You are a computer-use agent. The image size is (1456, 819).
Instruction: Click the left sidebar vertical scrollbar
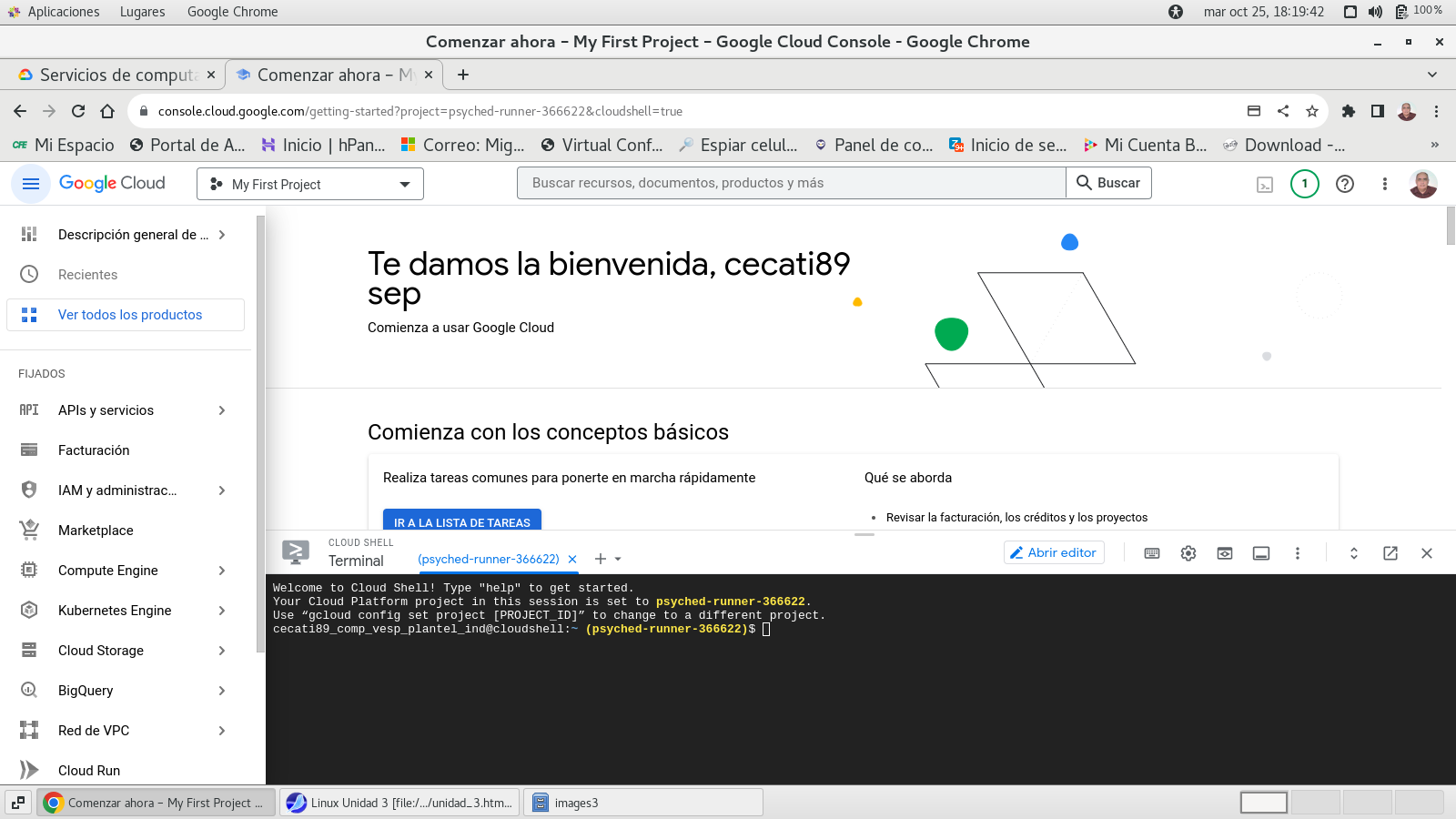pyautogui.click(x=260, y=437)
